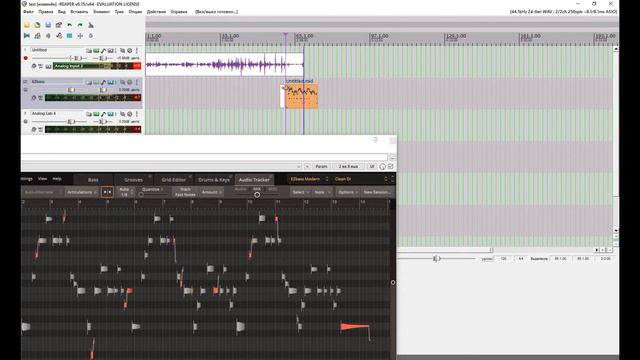Image resolution: width=640 pixels, height=360 pixels.
Task: Toggle the FX enabled checkbox in FX window
Action: click(391, 167)
